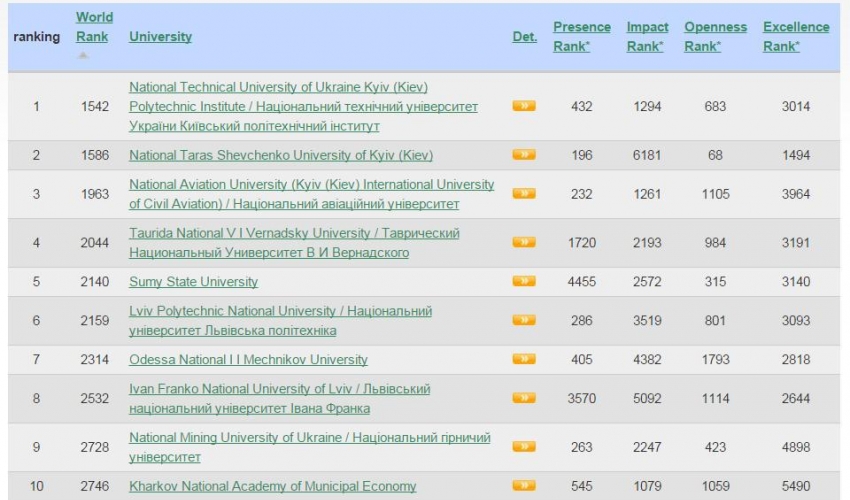Open details icon for Sumy State University

(524, 281)
